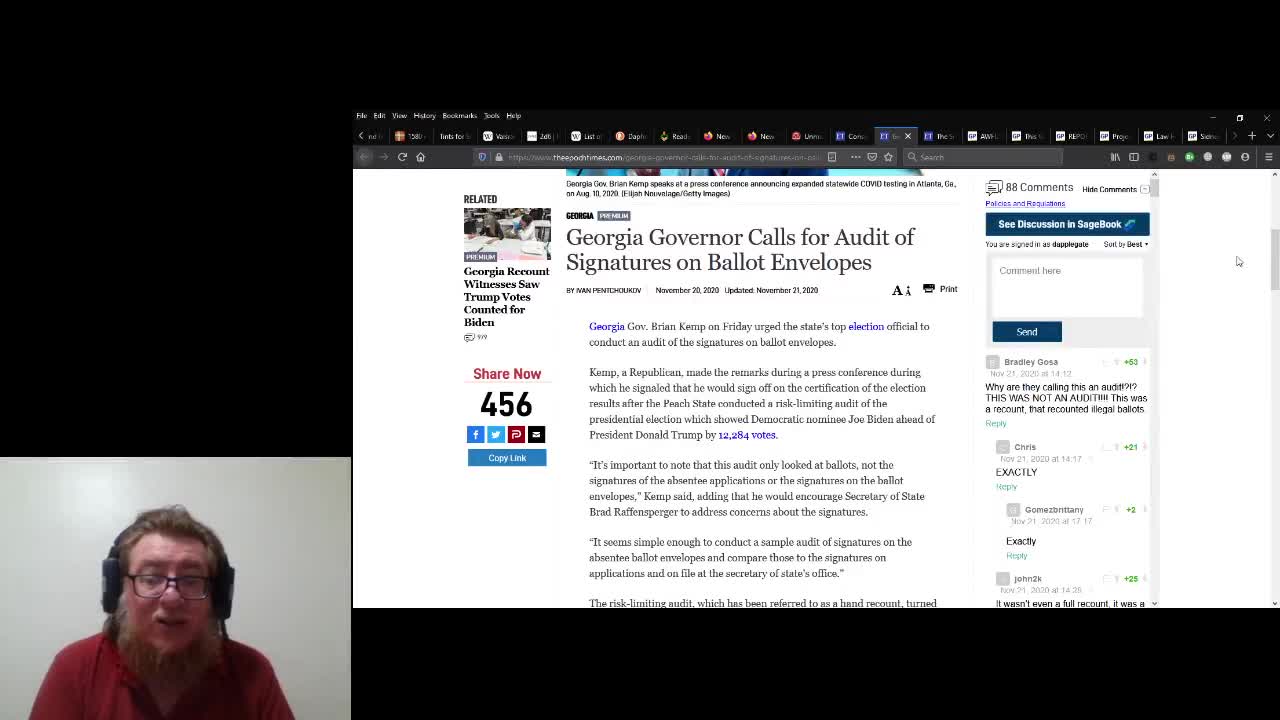Screen dimensions: 1280x720
Task: Open the page actions three-dot menu
Action: point(855,157)
